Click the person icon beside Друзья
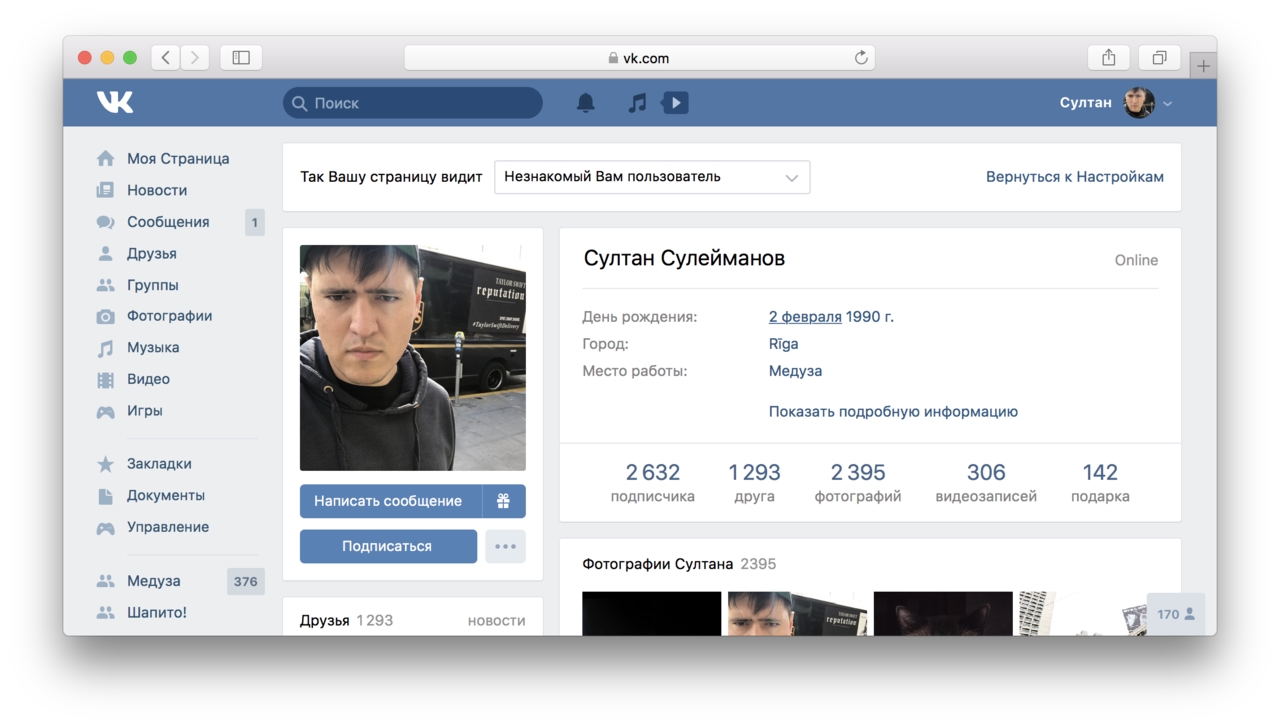 pos(105,253)
